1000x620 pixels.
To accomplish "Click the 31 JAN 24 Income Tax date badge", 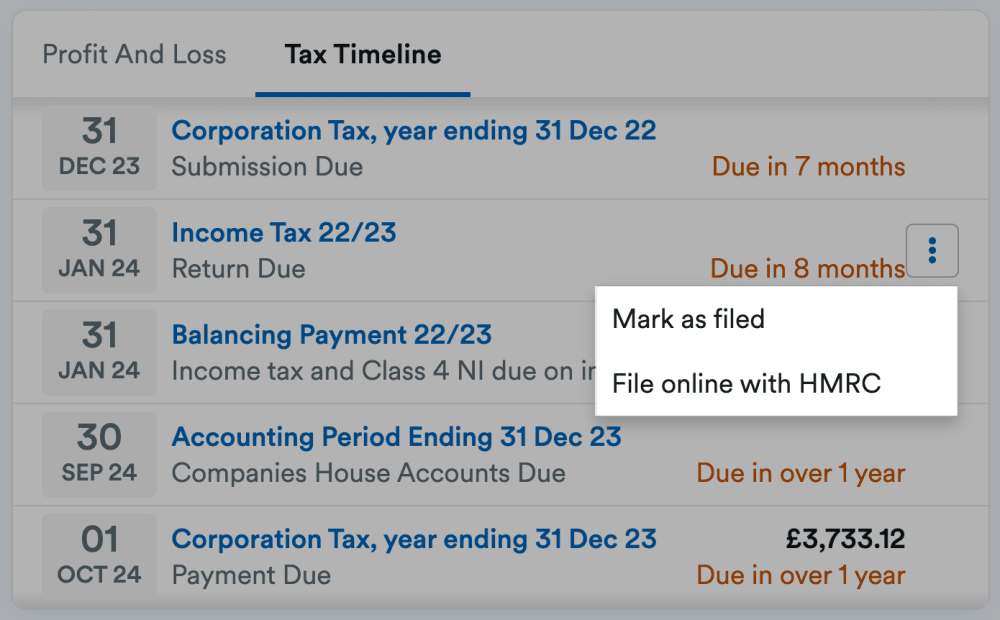I will click(99, 250).
